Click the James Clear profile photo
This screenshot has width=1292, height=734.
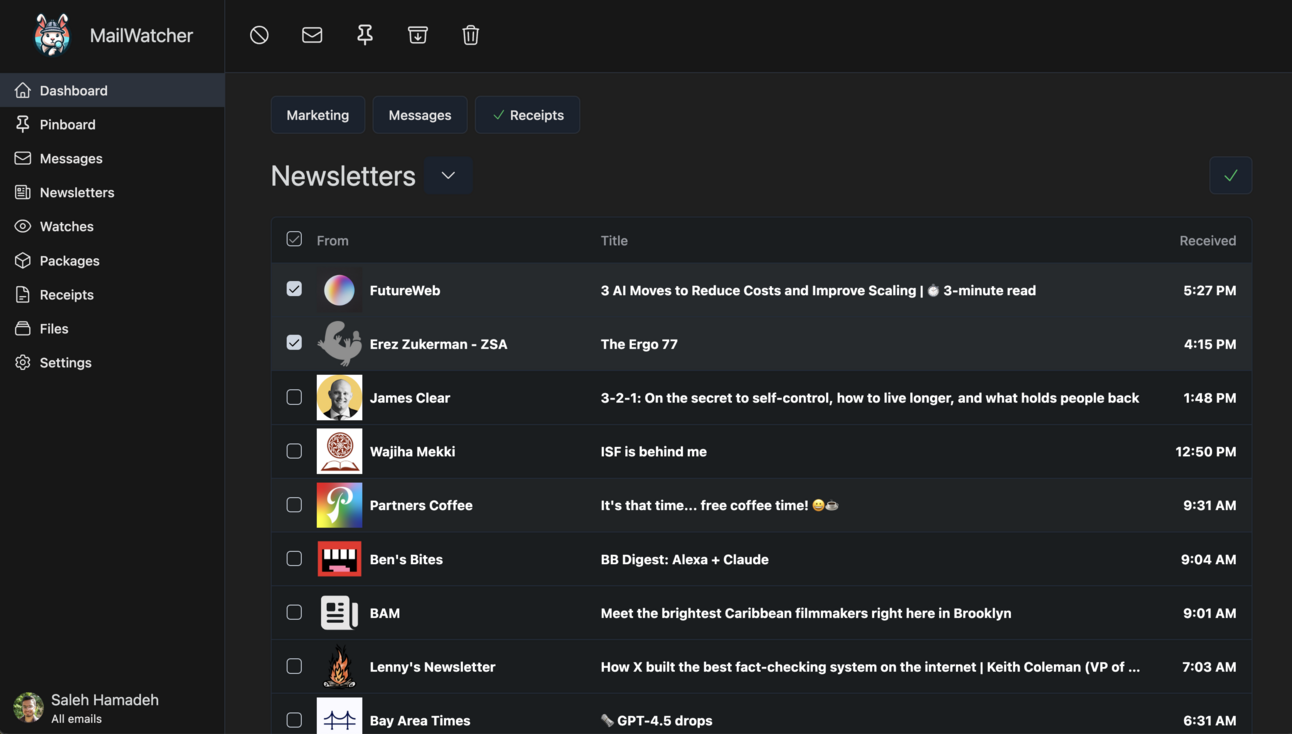pos(339,398)
